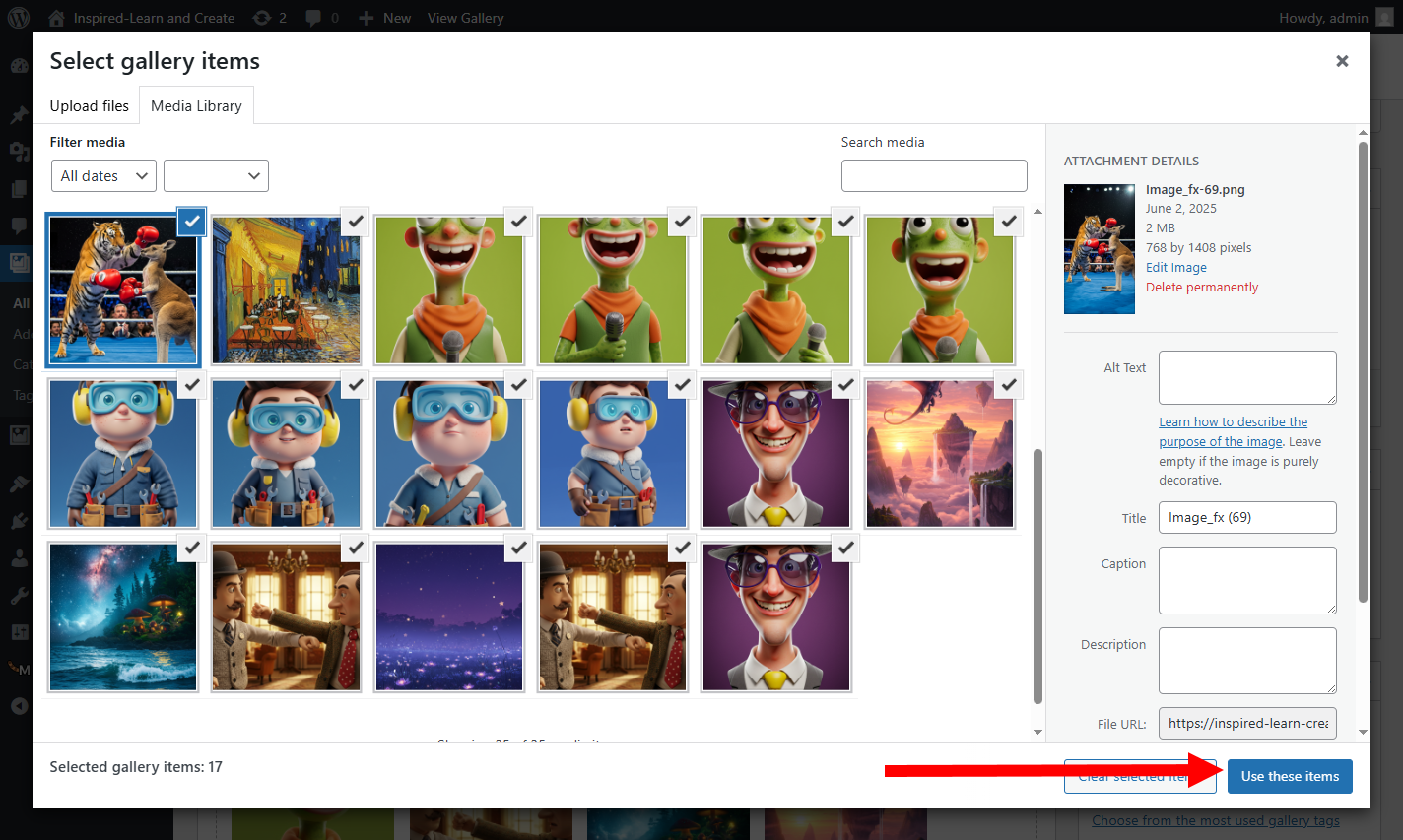Click the June 2, 2025 date text
1403x840 pixels.
coord(1180,208)
